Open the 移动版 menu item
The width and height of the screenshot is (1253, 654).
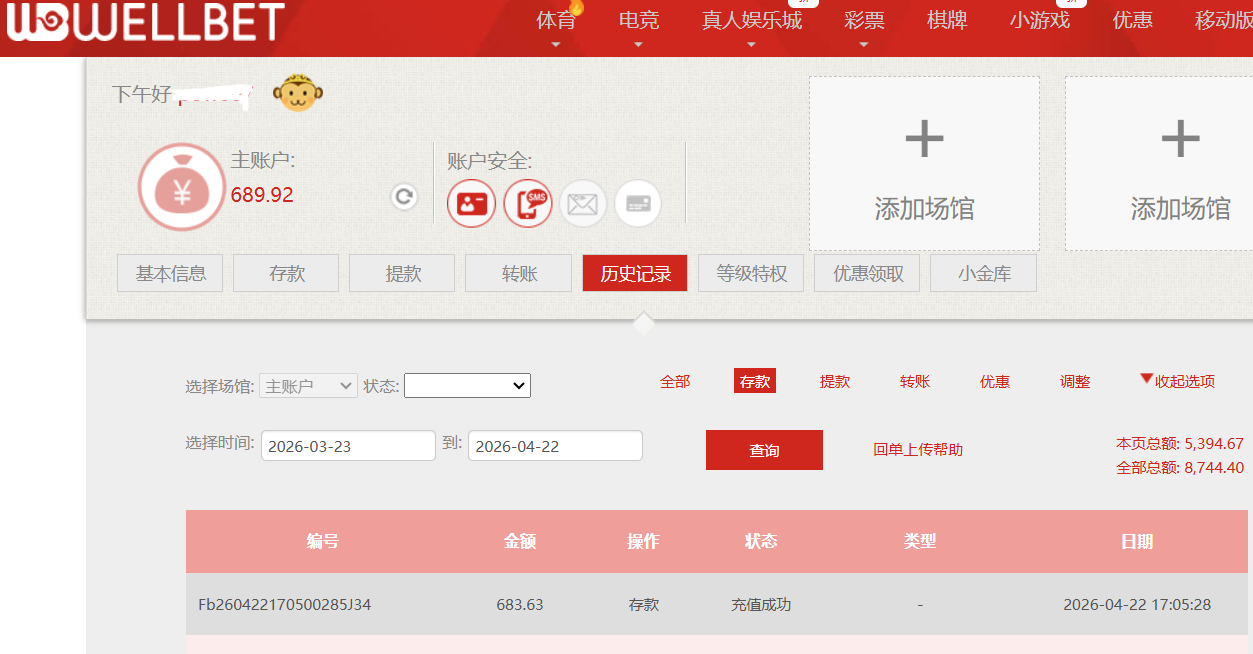(x=1224, y=20)
